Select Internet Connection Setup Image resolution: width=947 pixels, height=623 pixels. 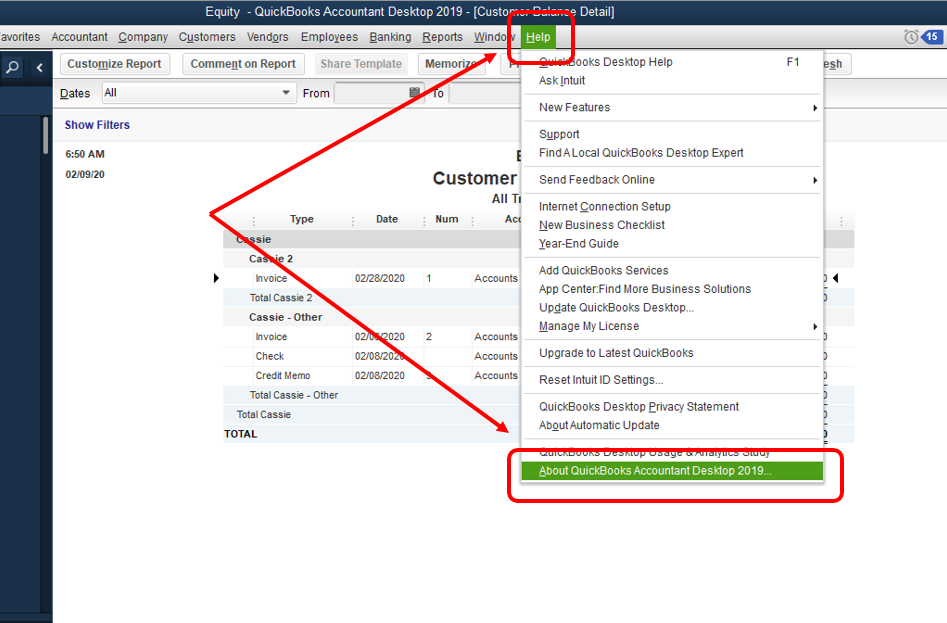672,206
